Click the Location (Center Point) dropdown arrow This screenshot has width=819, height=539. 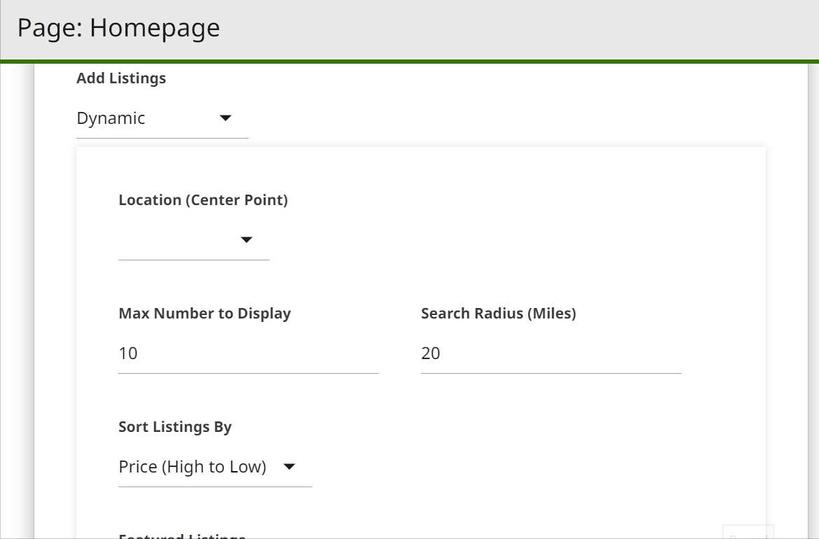click(x=246, y=240)
